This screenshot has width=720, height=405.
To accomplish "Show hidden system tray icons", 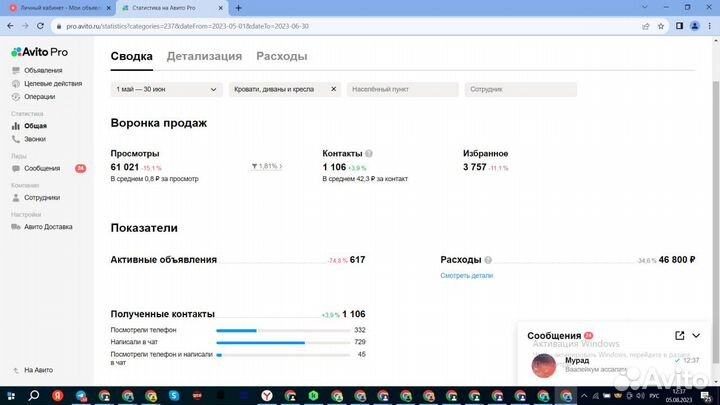I will pyautogui.click(x=584, y=396).
